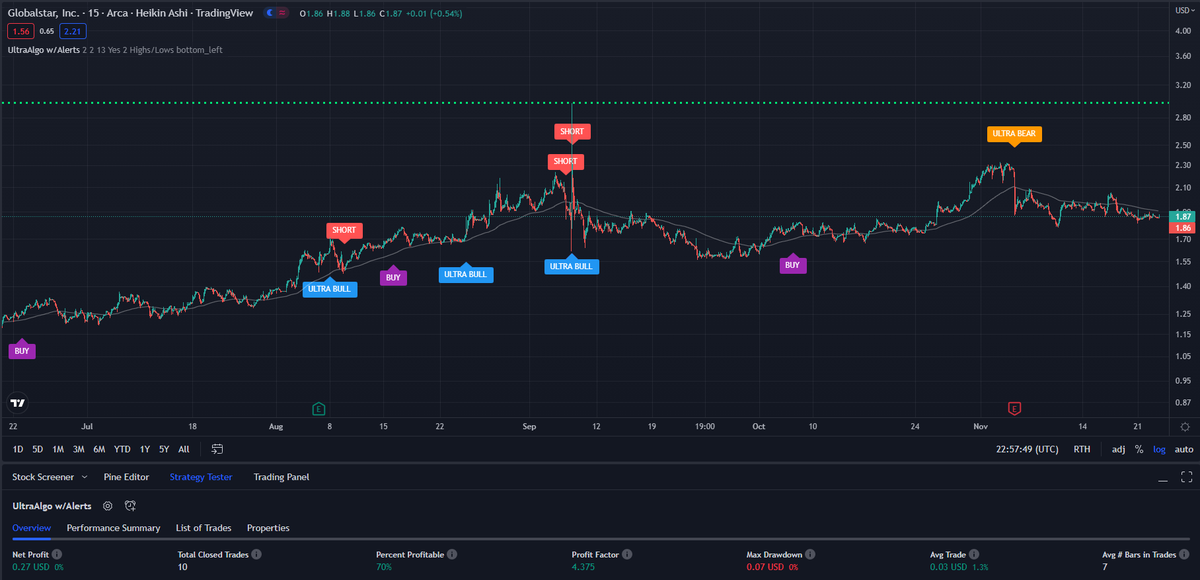
Task: Click the purple BUY label in October
Action: (792, 265)
